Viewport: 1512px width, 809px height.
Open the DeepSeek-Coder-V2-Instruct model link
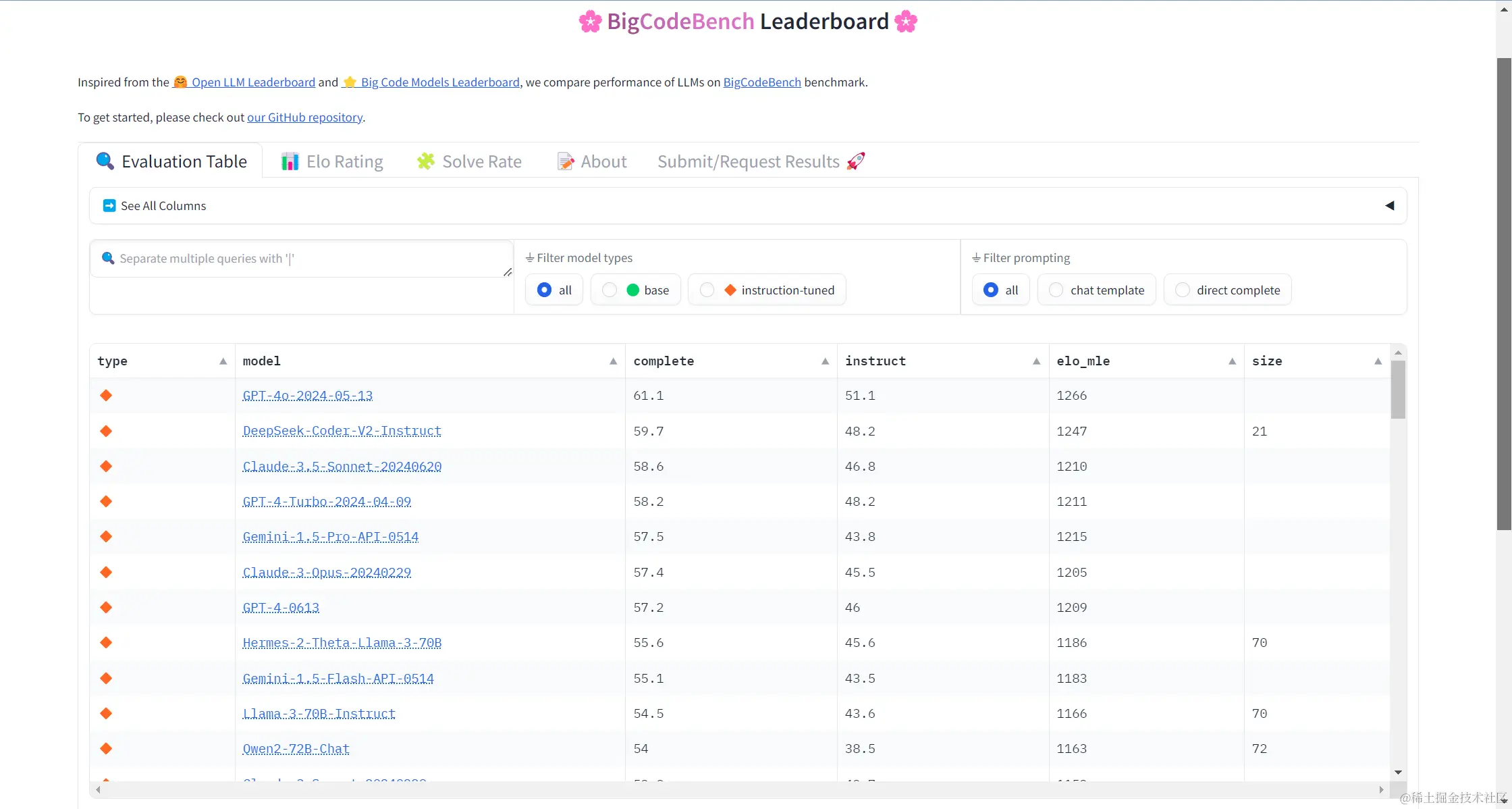tap(342, 431)
